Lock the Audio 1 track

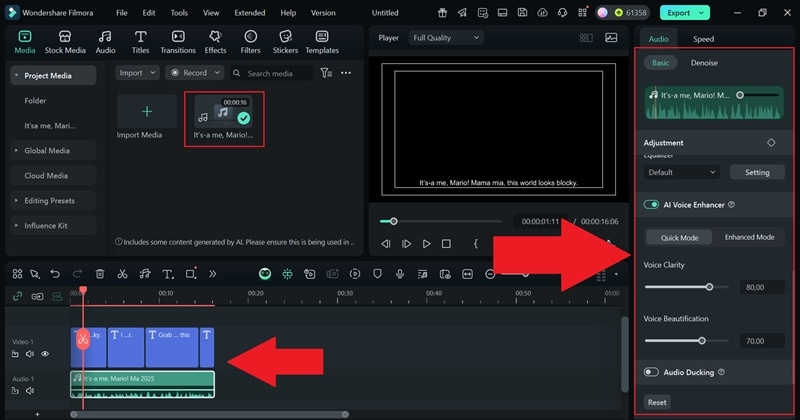click(15, 390)
